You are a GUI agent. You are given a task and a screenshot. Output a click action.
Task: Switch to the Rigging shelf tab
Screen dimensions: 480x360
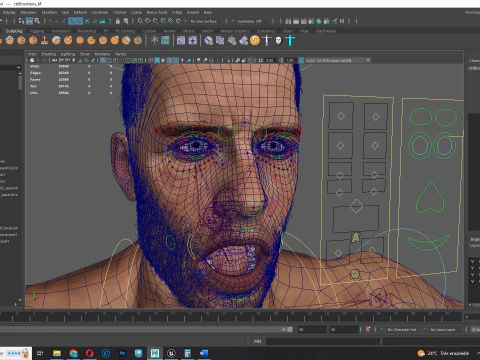coord(37,31)
